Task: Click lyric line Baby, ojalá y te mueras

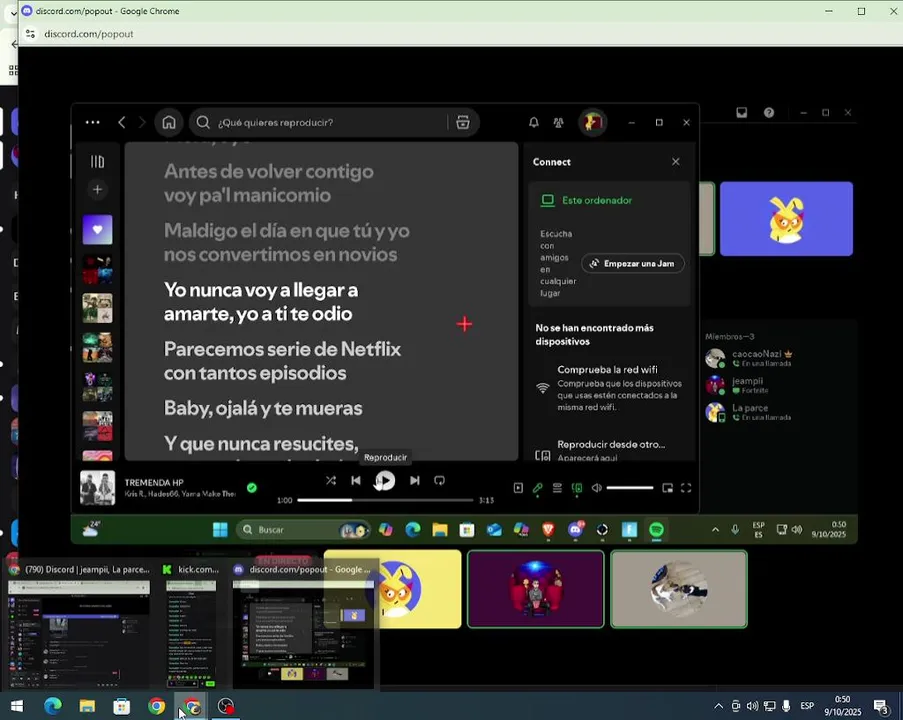Action: [x=263, y=408]
